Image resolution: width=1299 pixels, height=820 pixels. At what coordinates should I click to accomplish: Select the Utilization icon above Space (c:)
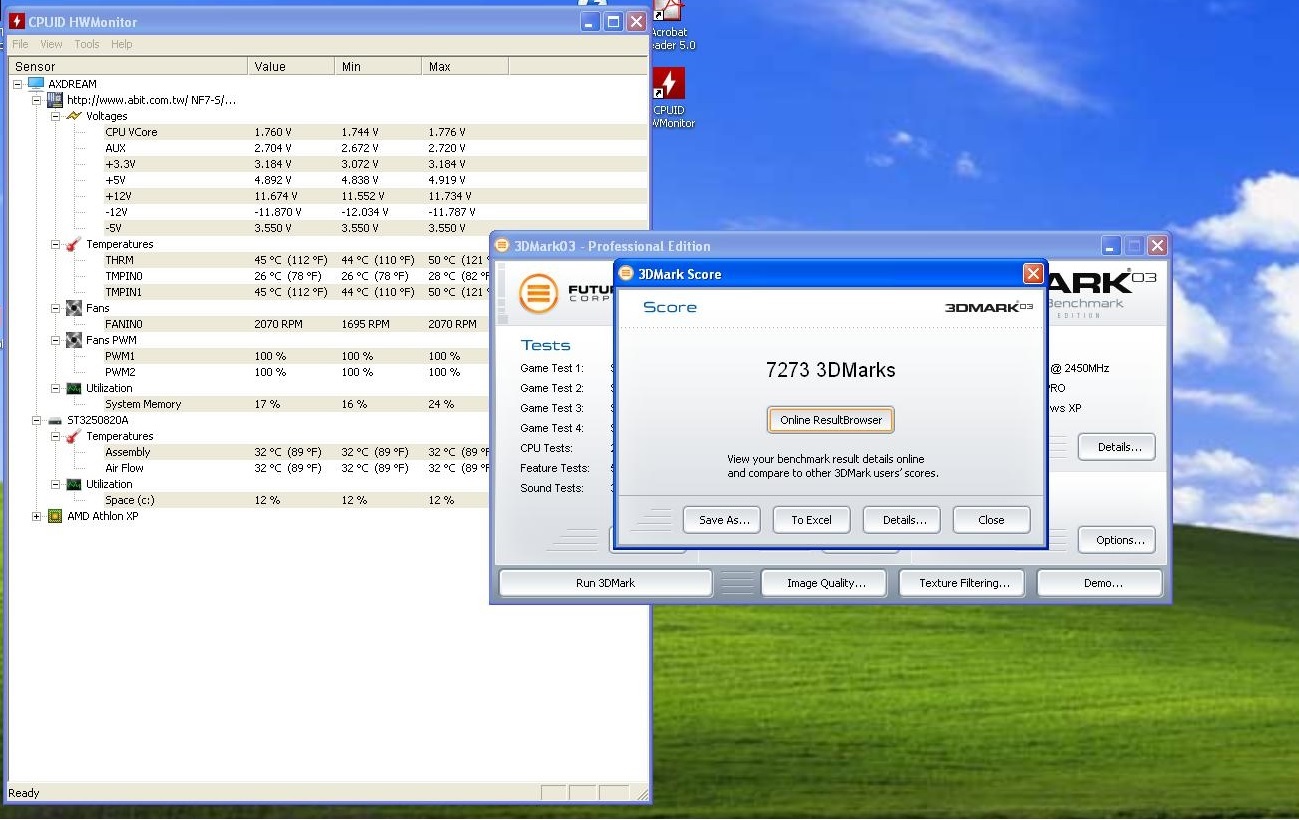tap(74, 484)
